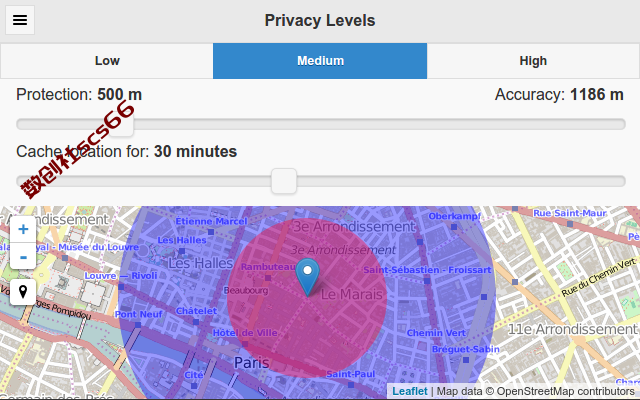
Task: Zoom out the map with minus button
Action: pos(23,256)
